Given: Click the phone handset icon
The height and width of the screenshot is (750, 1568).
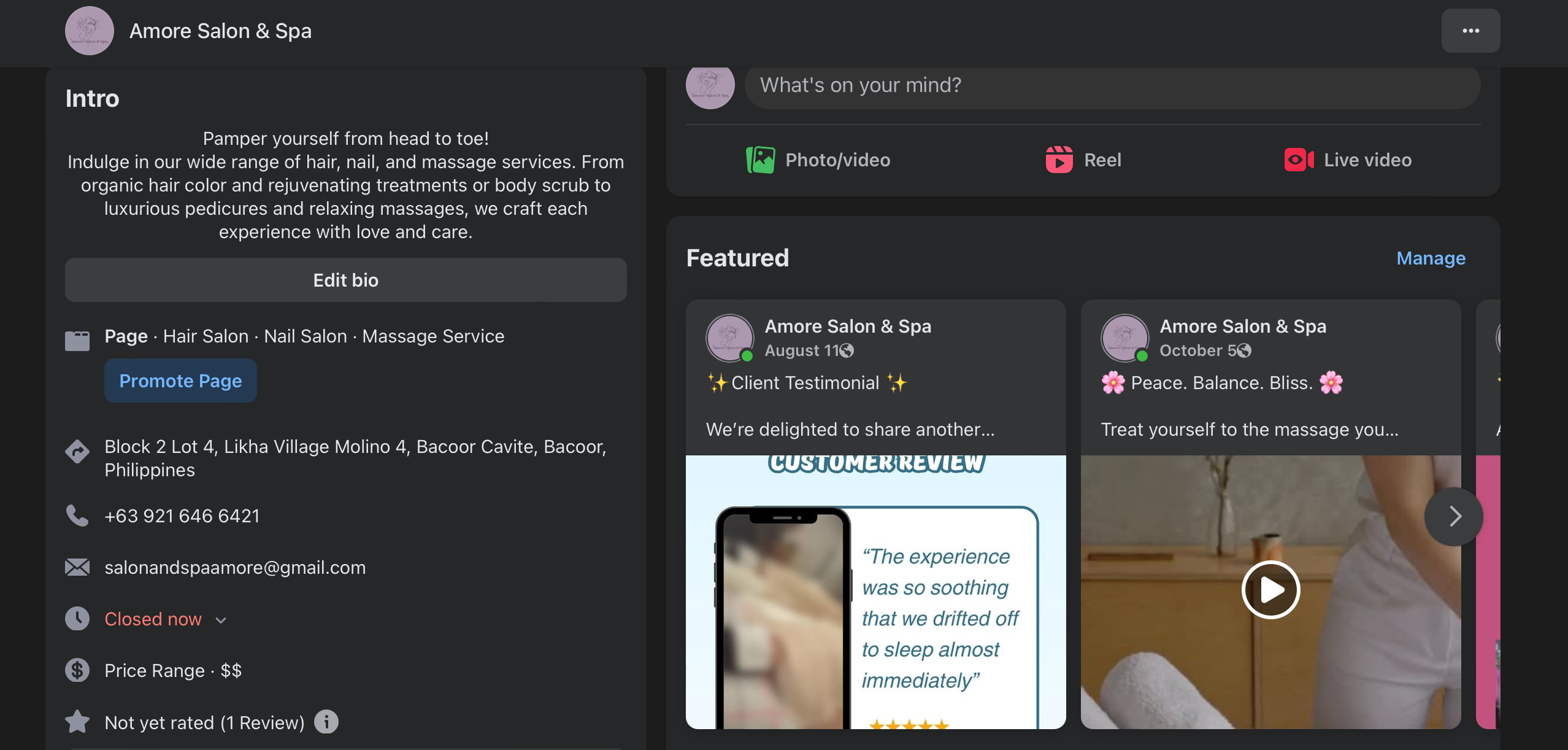Looking at the screenshot, I should [77, 516].
